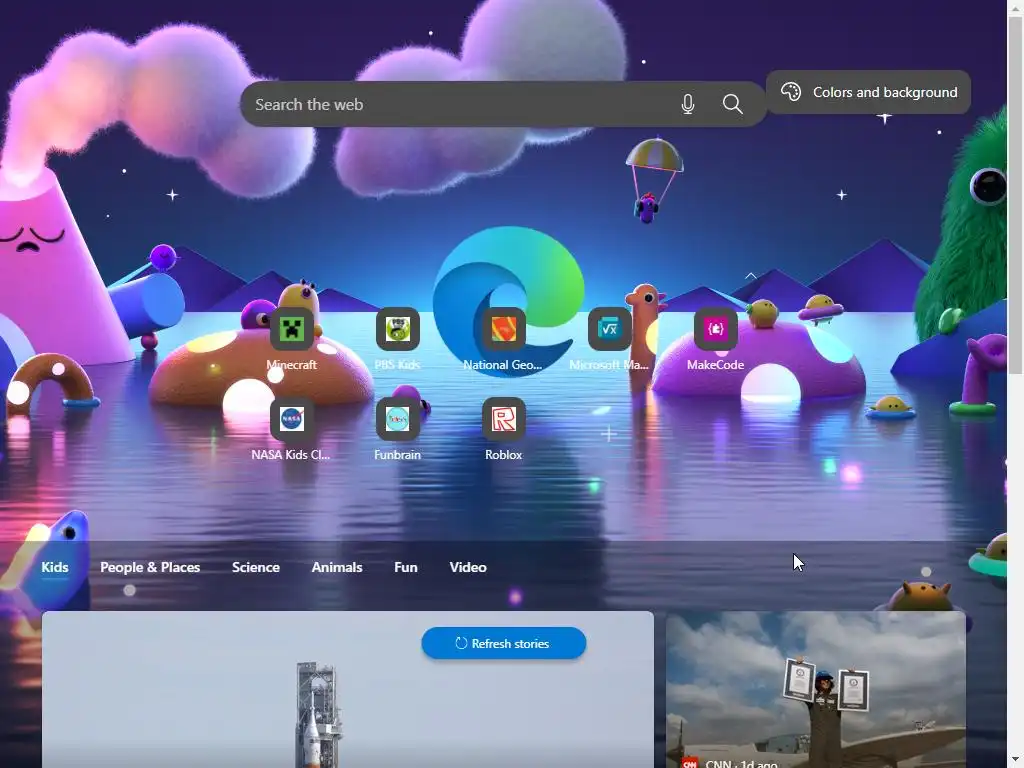Click the palette icon beside Colors and background
The image size is (1024, 768).
(791, 92)
